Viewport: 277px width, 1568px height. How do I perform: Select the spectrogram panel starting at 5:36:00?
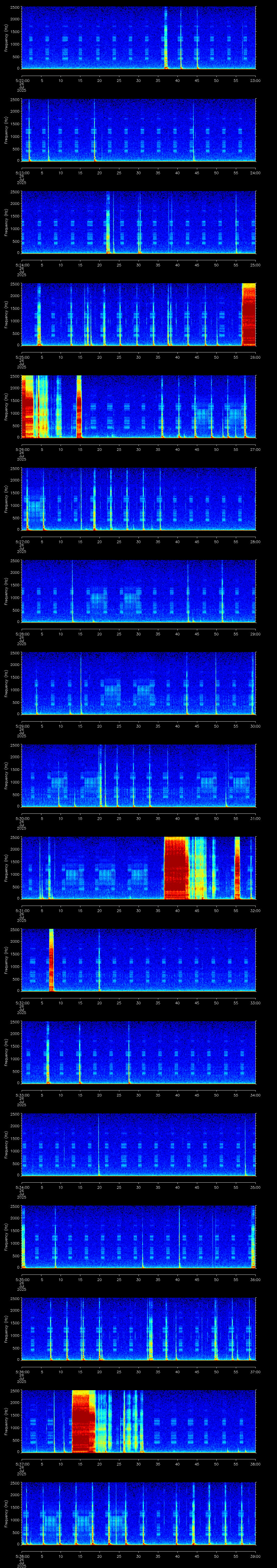click(139, 1329)
